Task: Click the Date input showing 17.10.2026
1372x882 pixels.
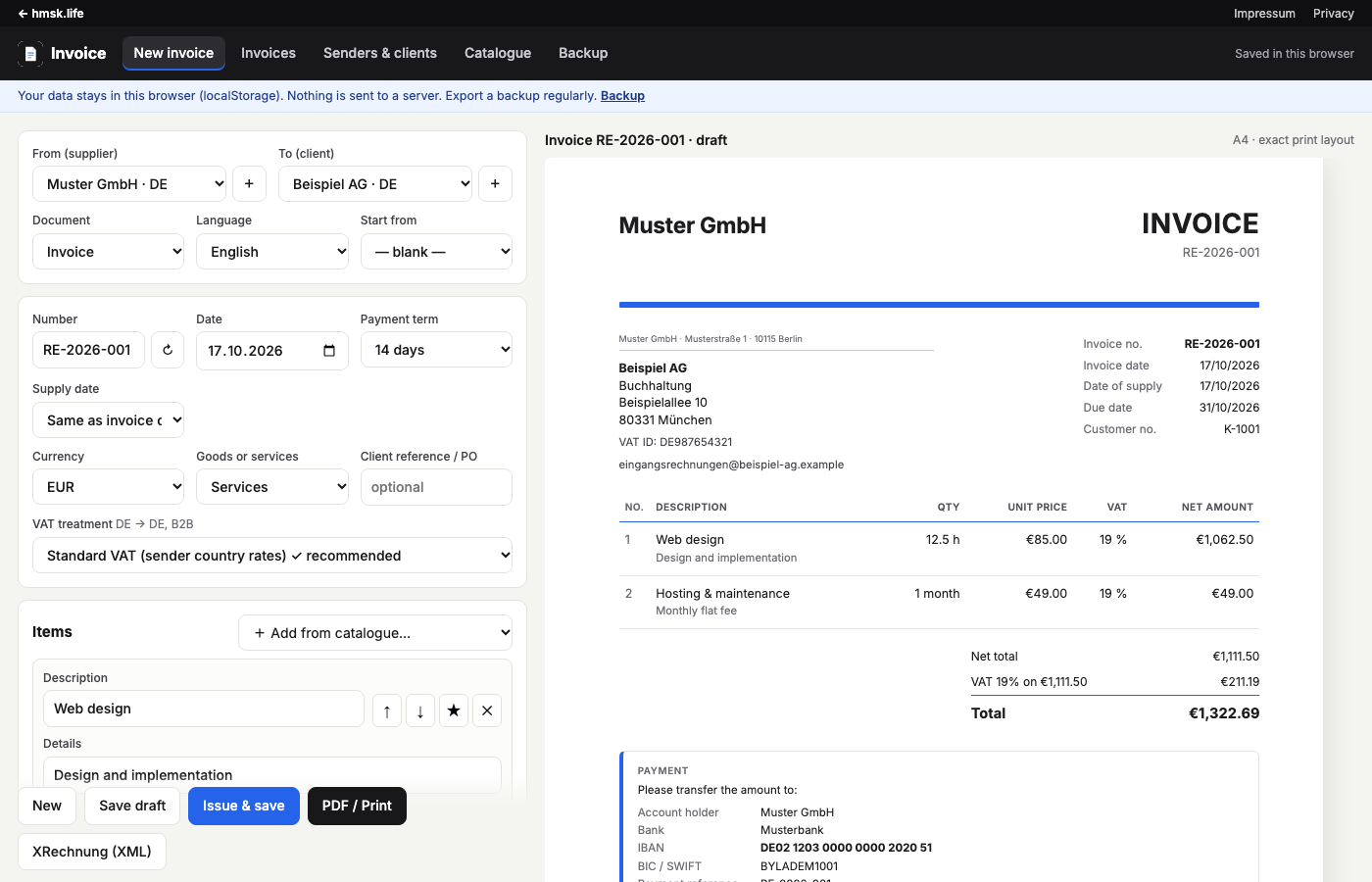Action: 272,351
